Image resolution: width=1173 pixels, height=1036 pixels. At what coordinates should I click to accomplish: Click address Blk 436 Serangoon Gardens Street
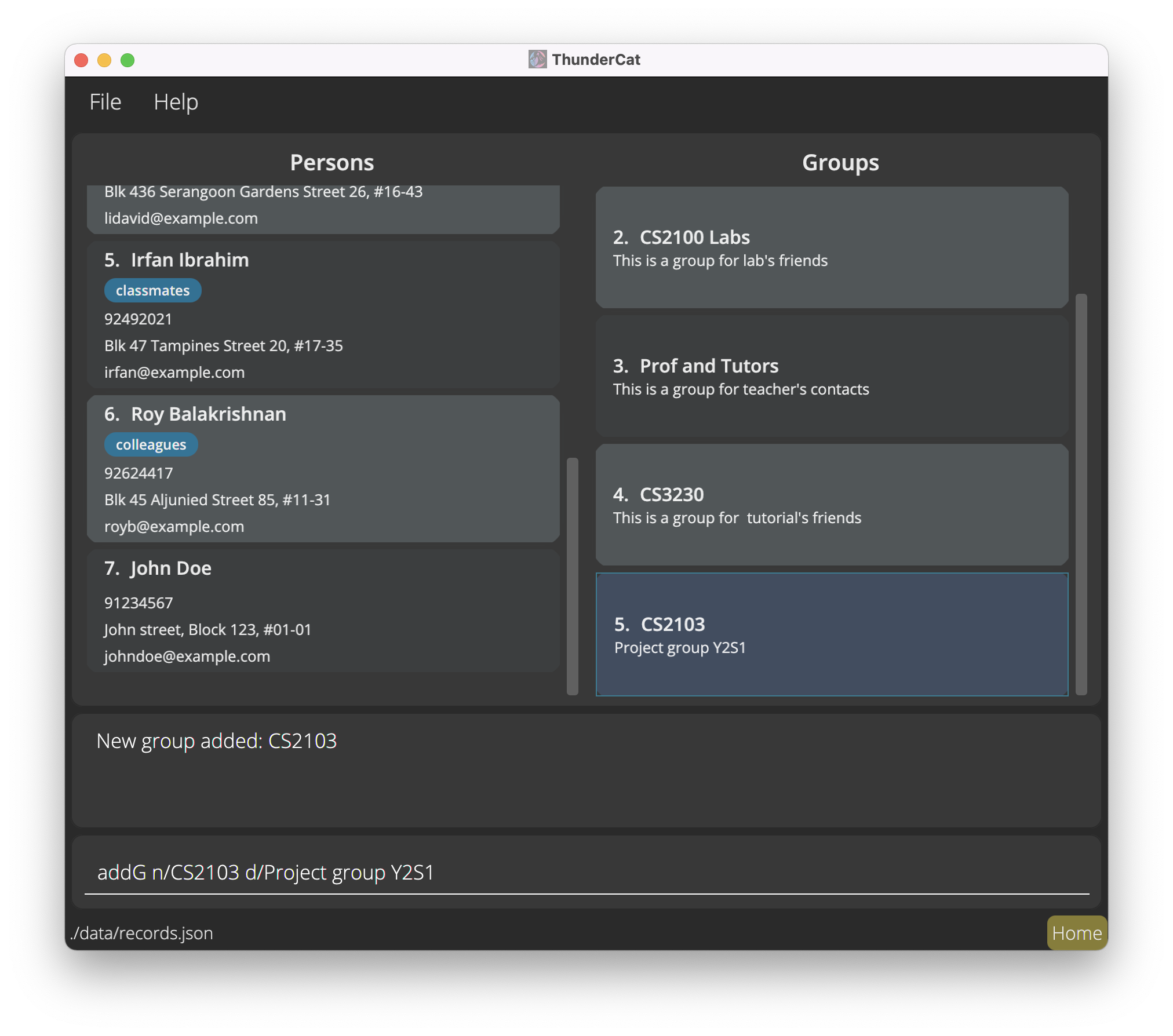pyautogui.click(x=263, y=192)
